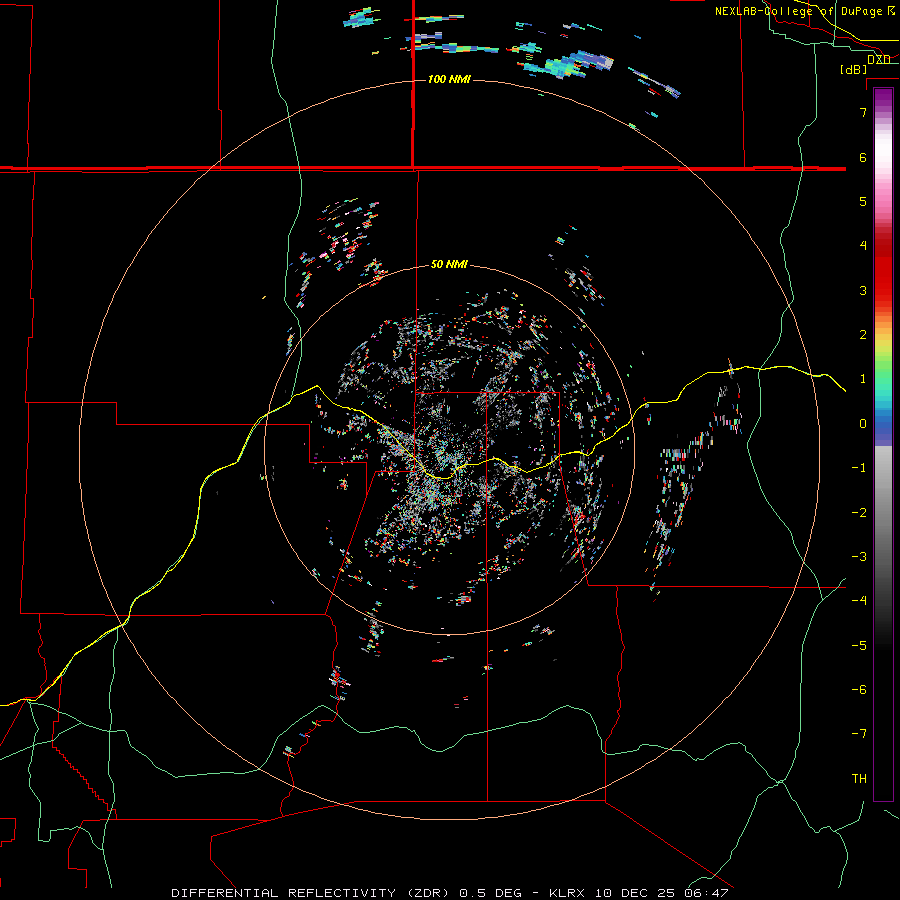
Task: Click the "6" value on the dB scale
Action: [863, 157]
